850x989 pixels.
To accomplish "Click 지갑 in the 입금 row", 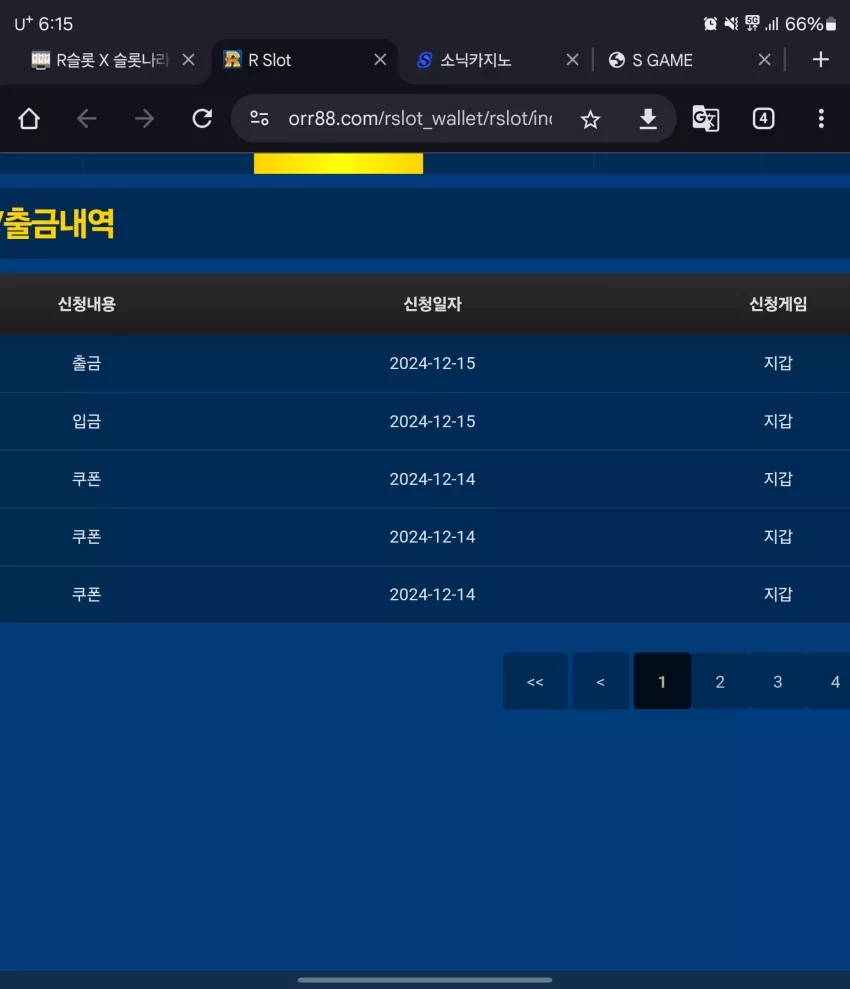I will click(x=778, y=421).
